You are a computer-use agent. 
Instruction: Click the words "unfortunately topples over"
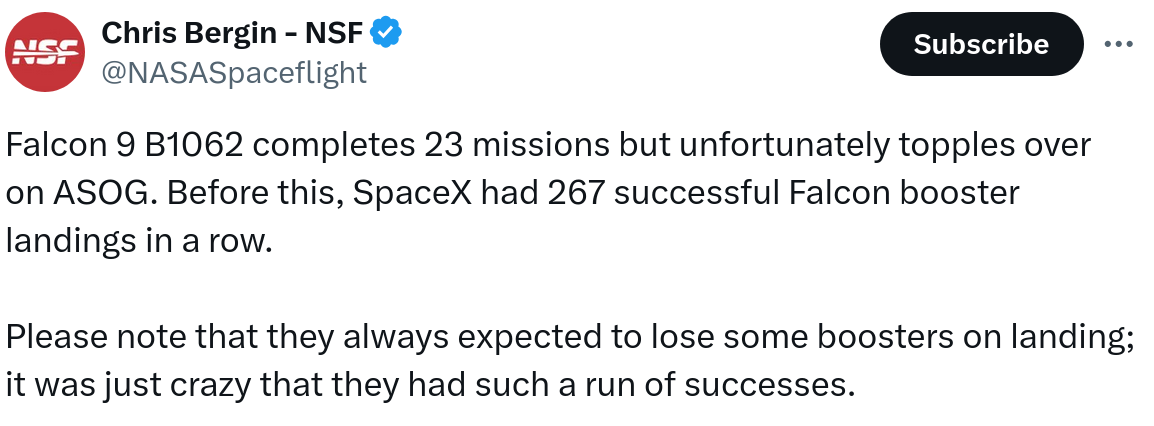[885, 148]
